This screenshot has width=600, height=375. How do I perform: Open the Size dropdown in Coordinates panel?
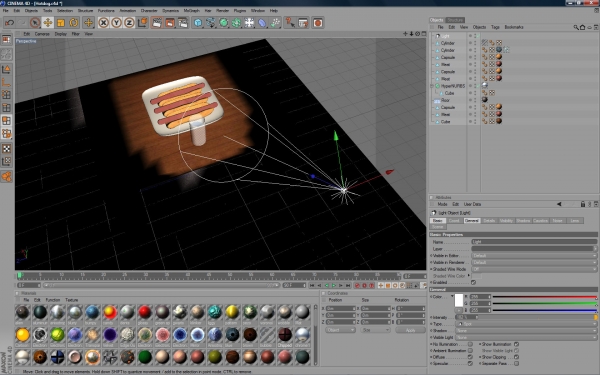coord(375,330)
